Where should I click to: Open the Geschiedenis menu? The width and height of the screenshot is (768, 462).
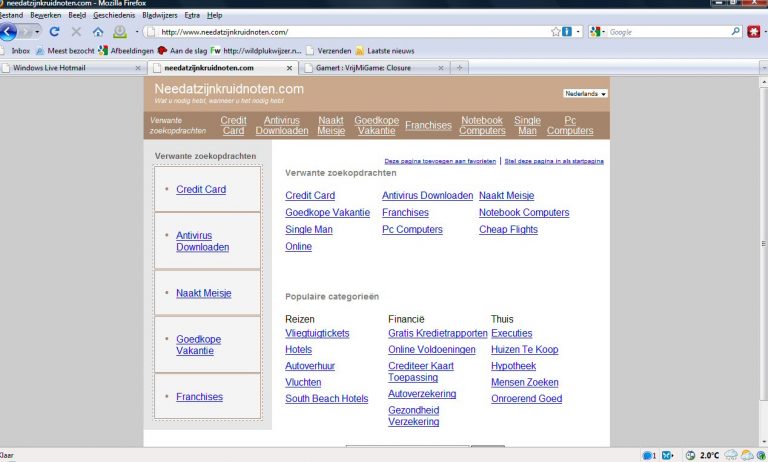(x=114, y=15)
